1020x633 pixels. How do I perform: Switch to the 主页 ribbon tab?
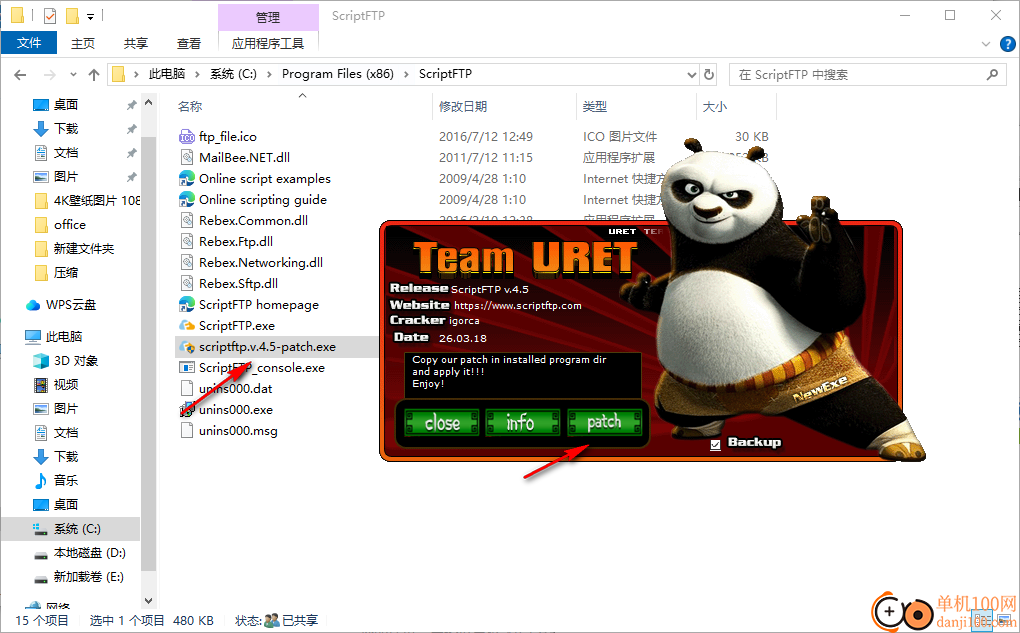83,43
